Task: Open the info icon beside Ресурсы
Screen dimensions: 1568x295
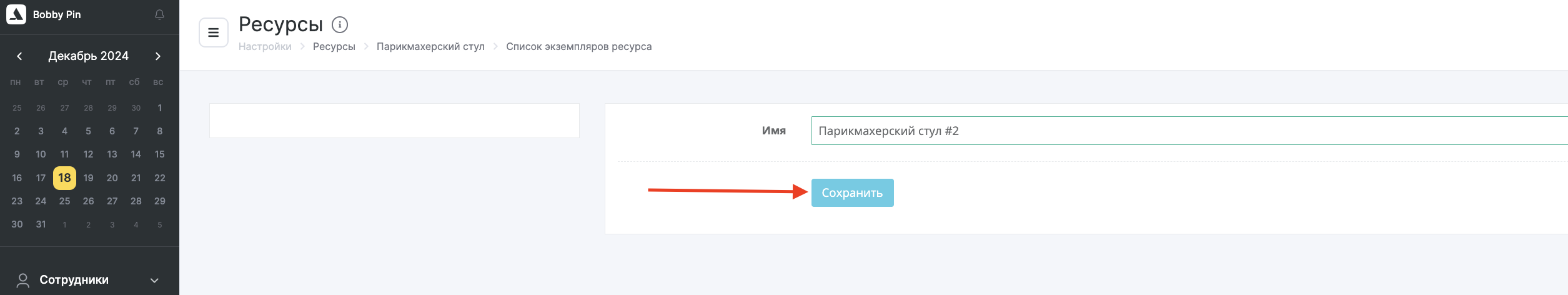Action: pos(340,25)
